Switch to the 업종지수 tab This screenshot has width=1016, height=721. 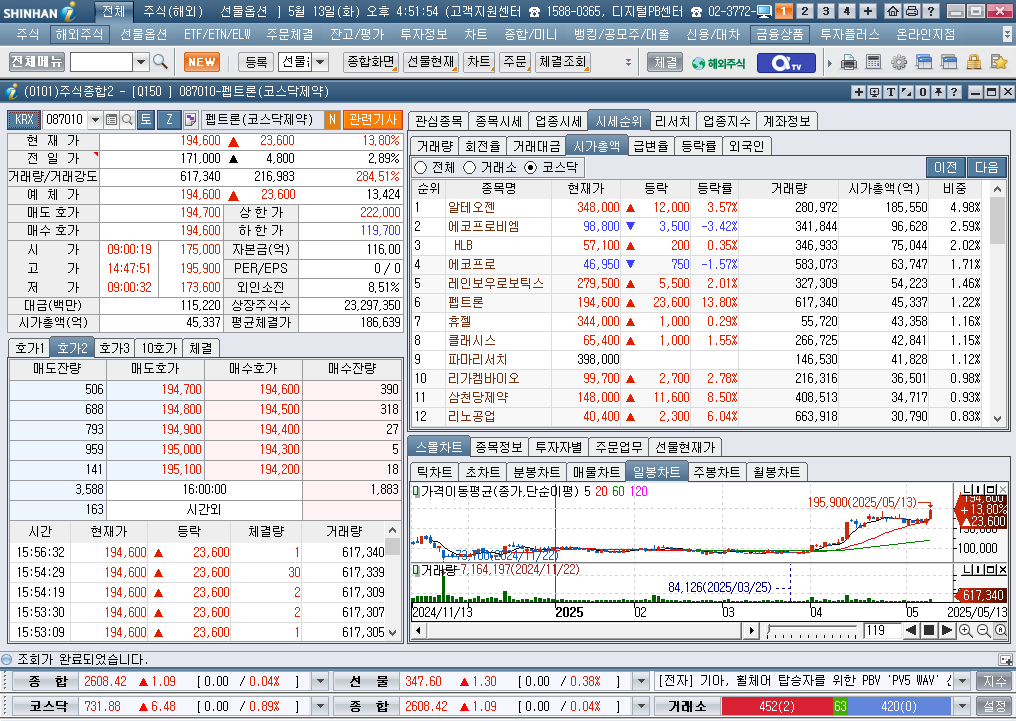point(726,121)
